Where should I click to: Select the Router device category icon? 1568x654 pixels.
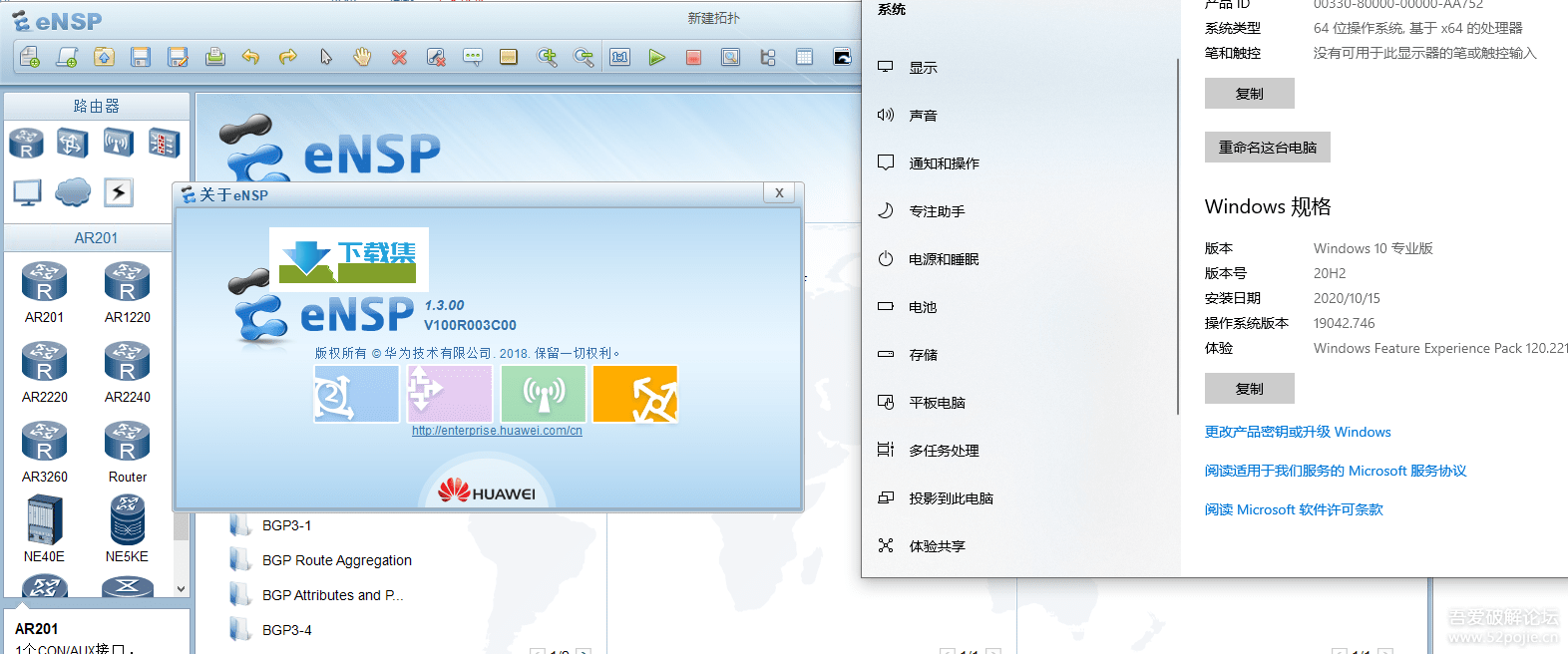point(26,143)
